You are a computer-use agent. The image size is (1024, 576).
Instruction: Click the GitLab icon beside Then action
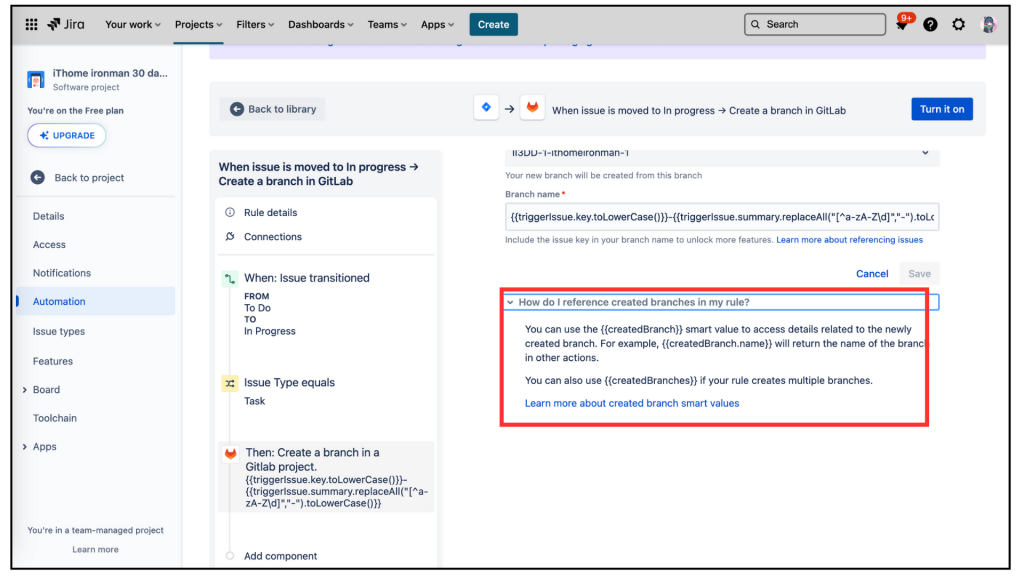click(231, 454)
